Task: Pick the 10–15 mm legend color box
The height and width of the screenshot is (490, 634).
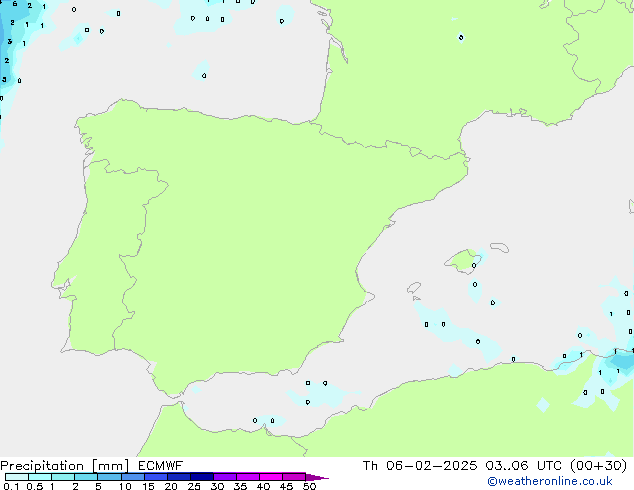Action: click(132, 477)
